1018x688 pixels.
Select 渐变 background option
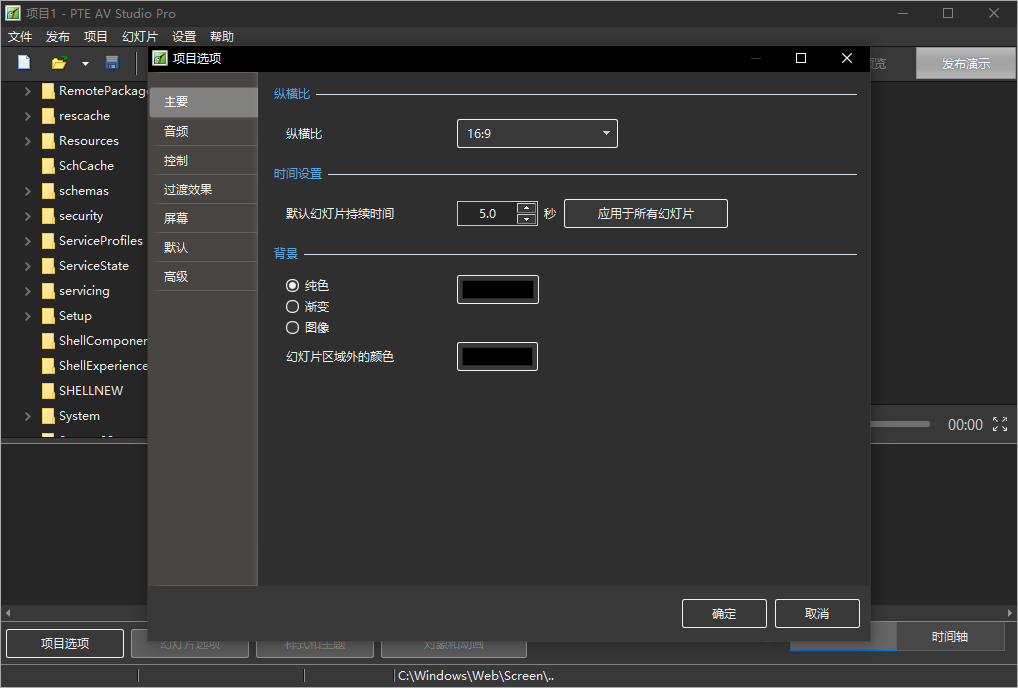pyautogui.click(x=291, y=306)
